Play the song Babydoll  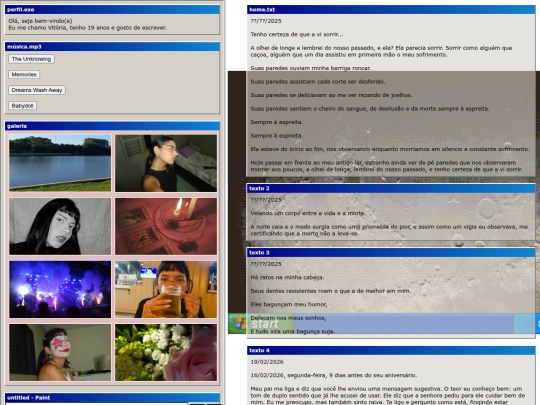click(x=22, y=106)
